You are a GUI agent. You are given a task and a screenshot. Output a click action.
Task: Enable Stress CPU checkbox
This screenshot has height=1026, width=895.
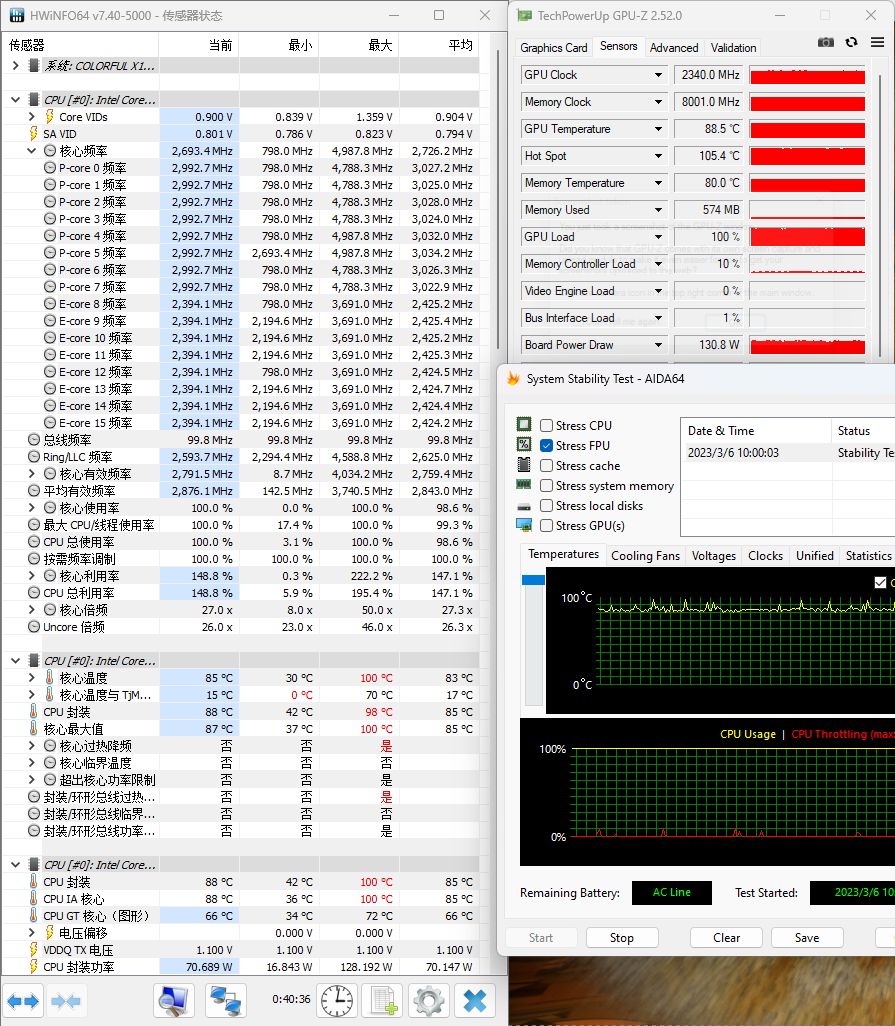click(x=546, y=425)
